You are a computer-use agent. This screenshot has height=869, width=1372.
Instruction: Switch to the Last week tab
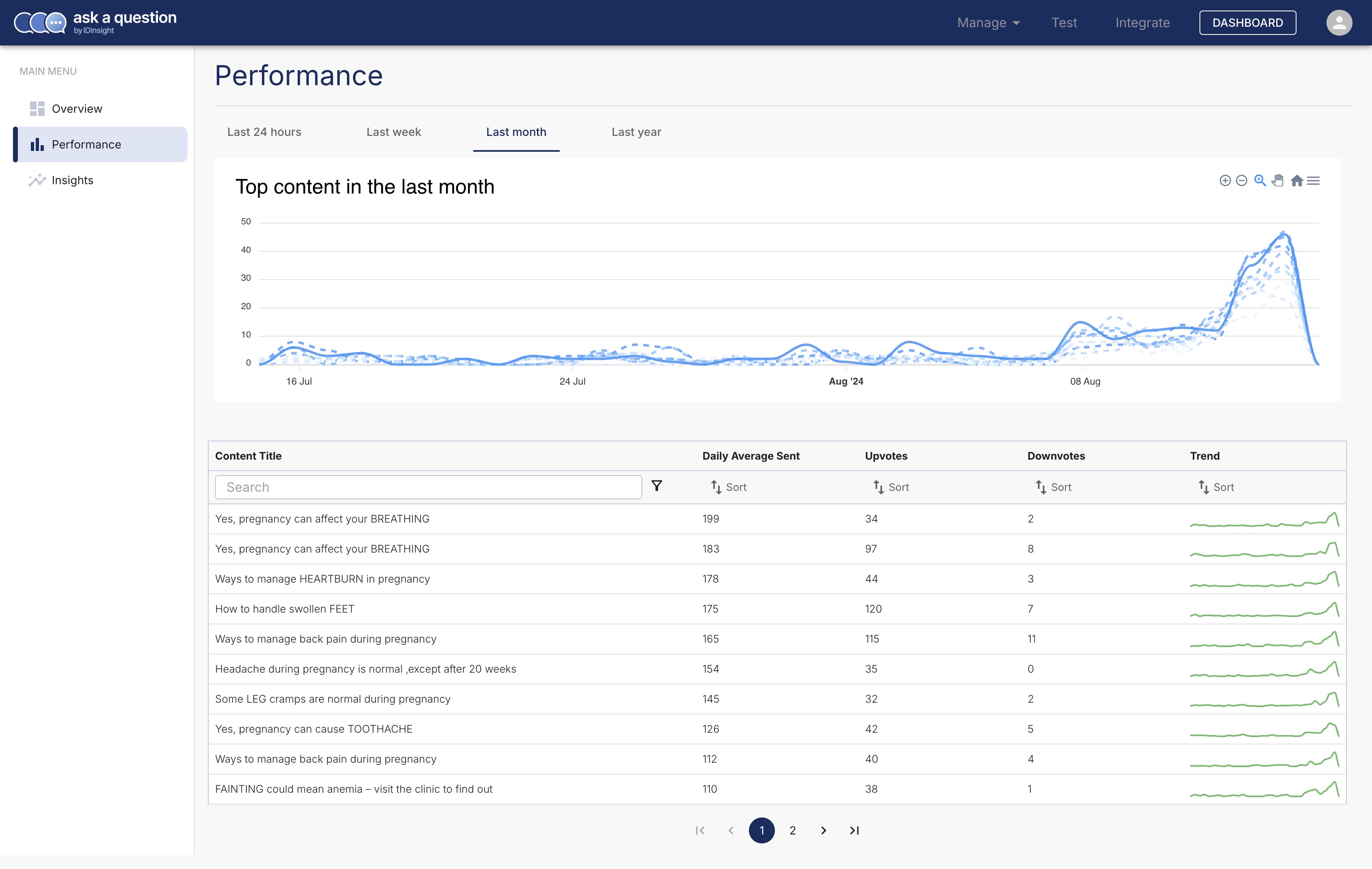tap(393, 132)
